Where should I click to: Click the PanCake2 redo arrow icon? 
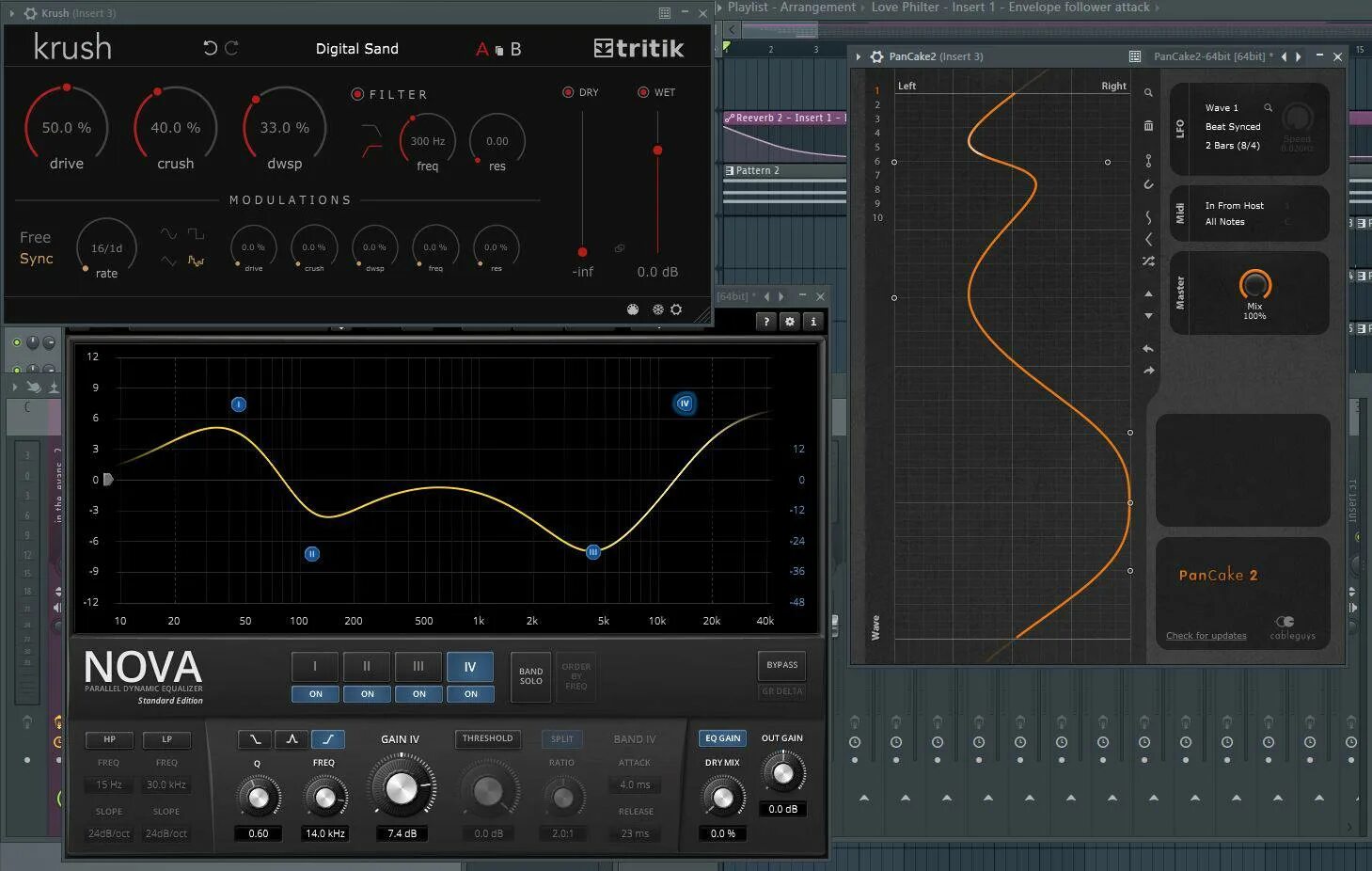tap(1148, 371)
